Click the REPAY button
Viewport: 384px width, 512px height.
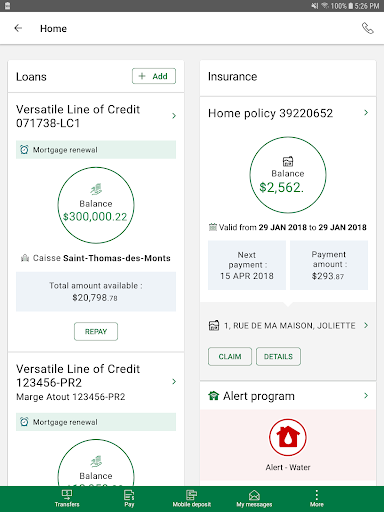click(x=96, y=331)
